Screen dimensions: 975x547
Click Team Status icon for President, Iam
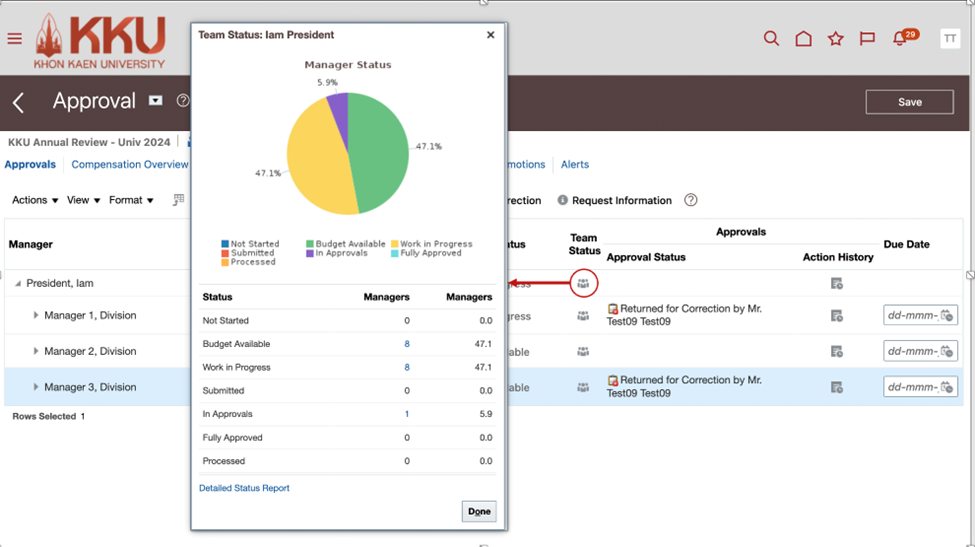pos(583,284)
